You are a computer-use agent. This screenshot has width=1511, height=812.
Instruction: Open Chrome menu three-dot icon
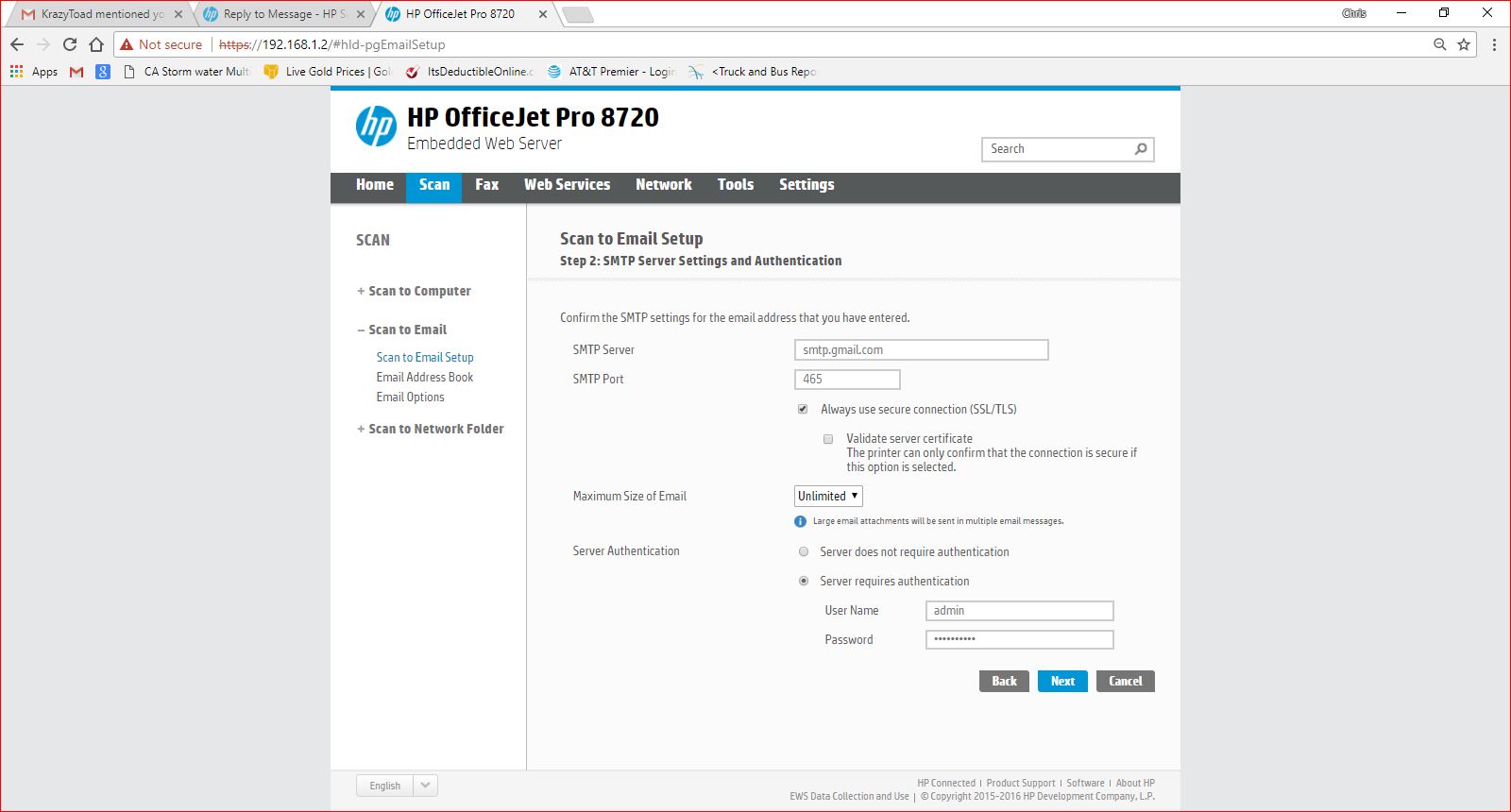(1494, 44)
